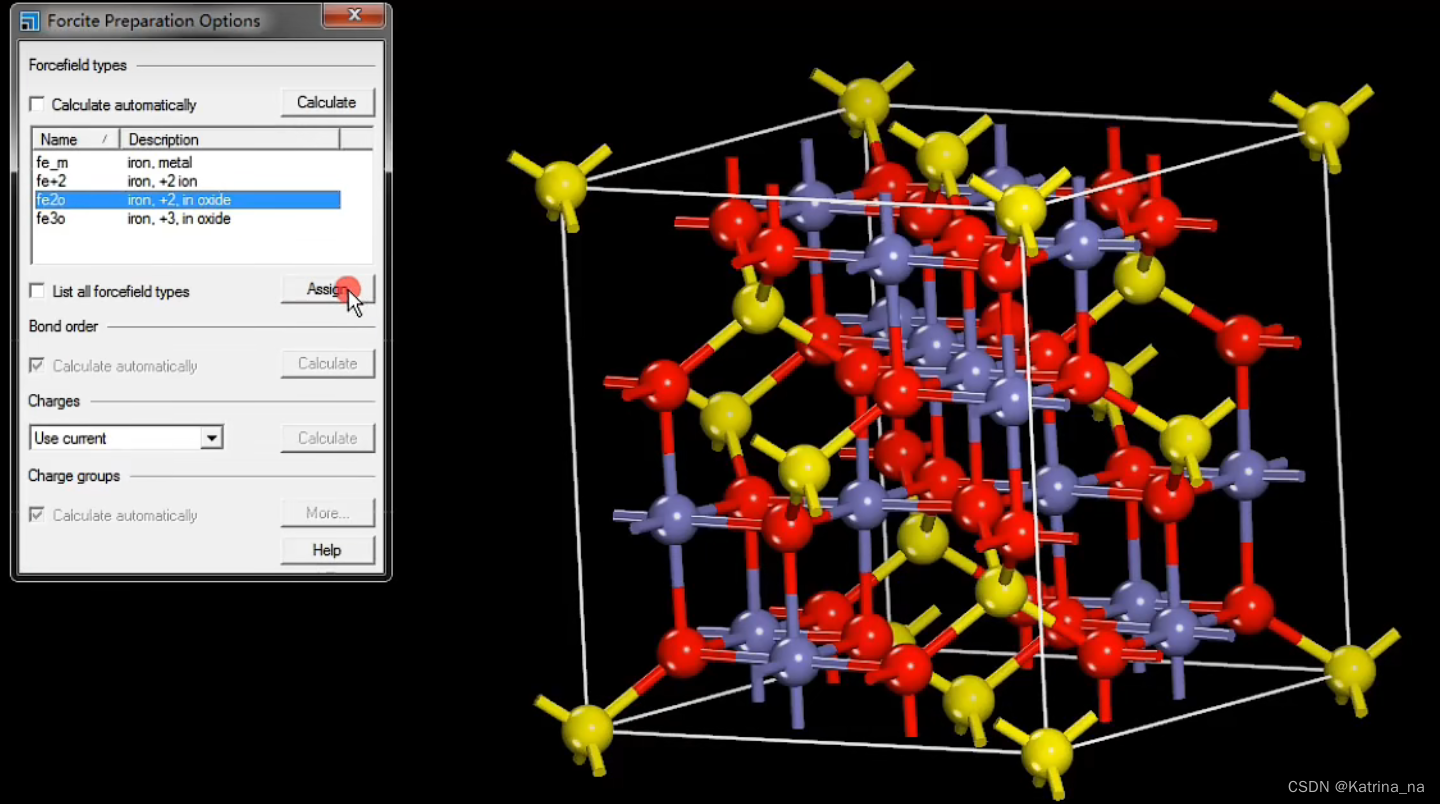Click the Assign button
Viewport: 1440px width, 804px height.
327,289
